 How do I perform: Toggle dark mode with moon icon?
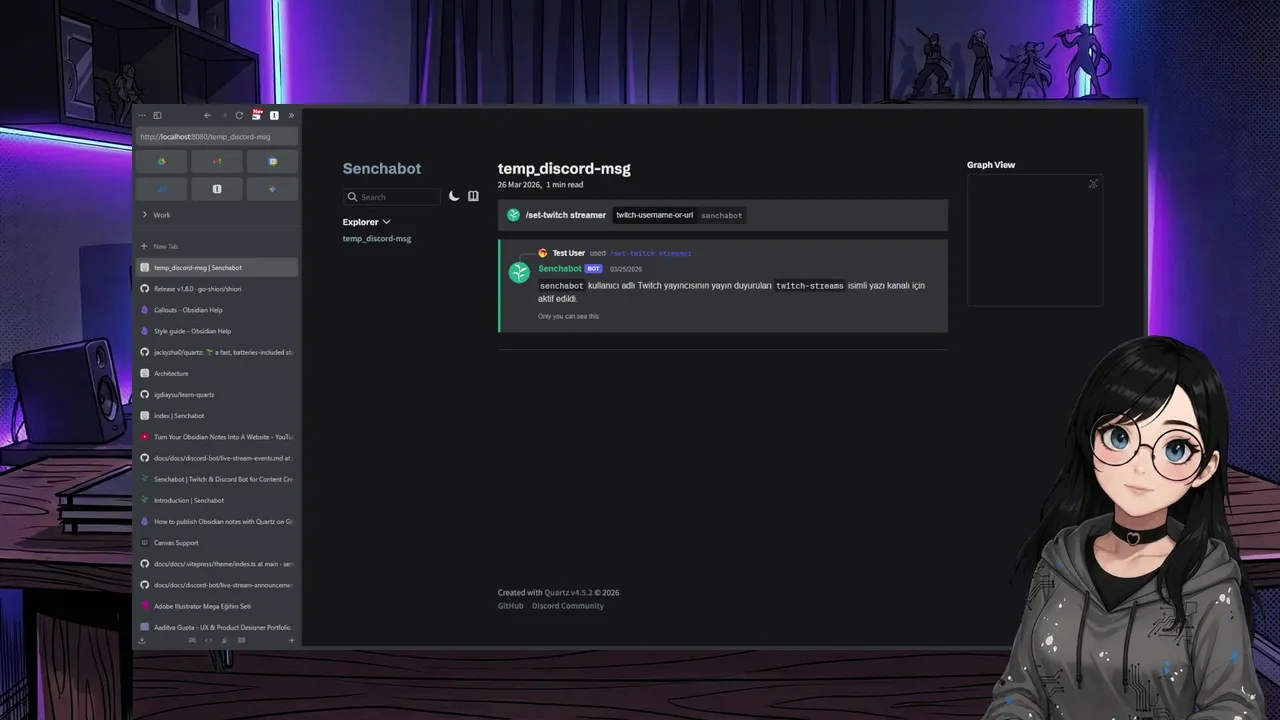[x=454, y=197]
